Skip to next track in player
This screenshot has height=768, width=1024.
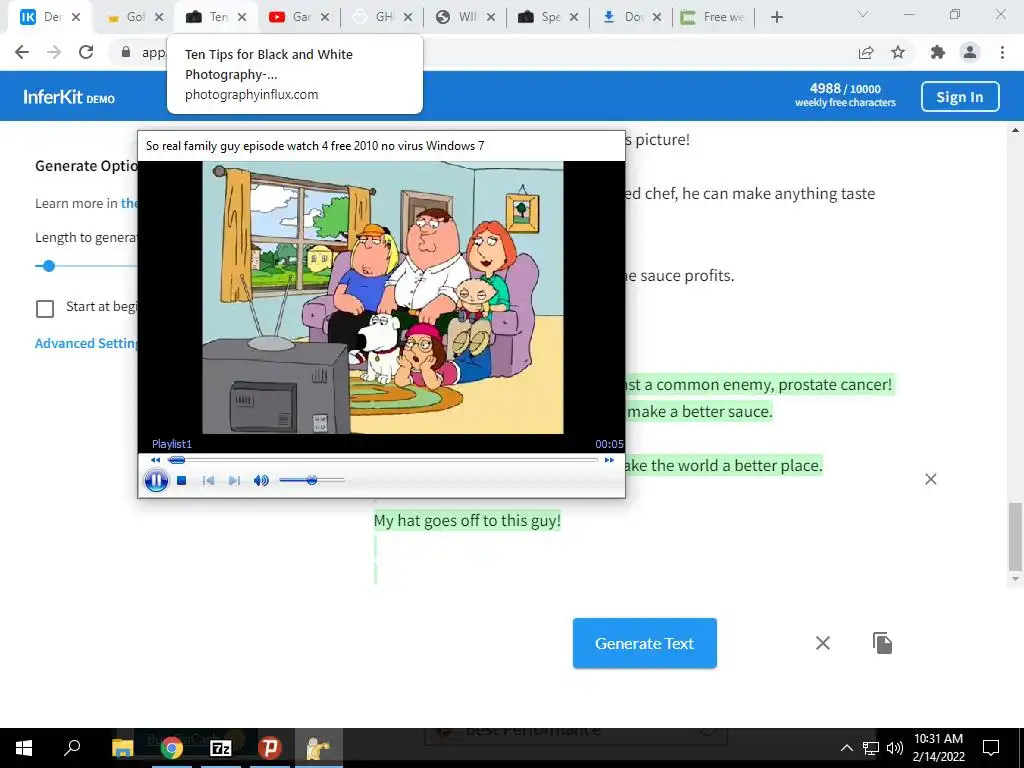[234, 481]
